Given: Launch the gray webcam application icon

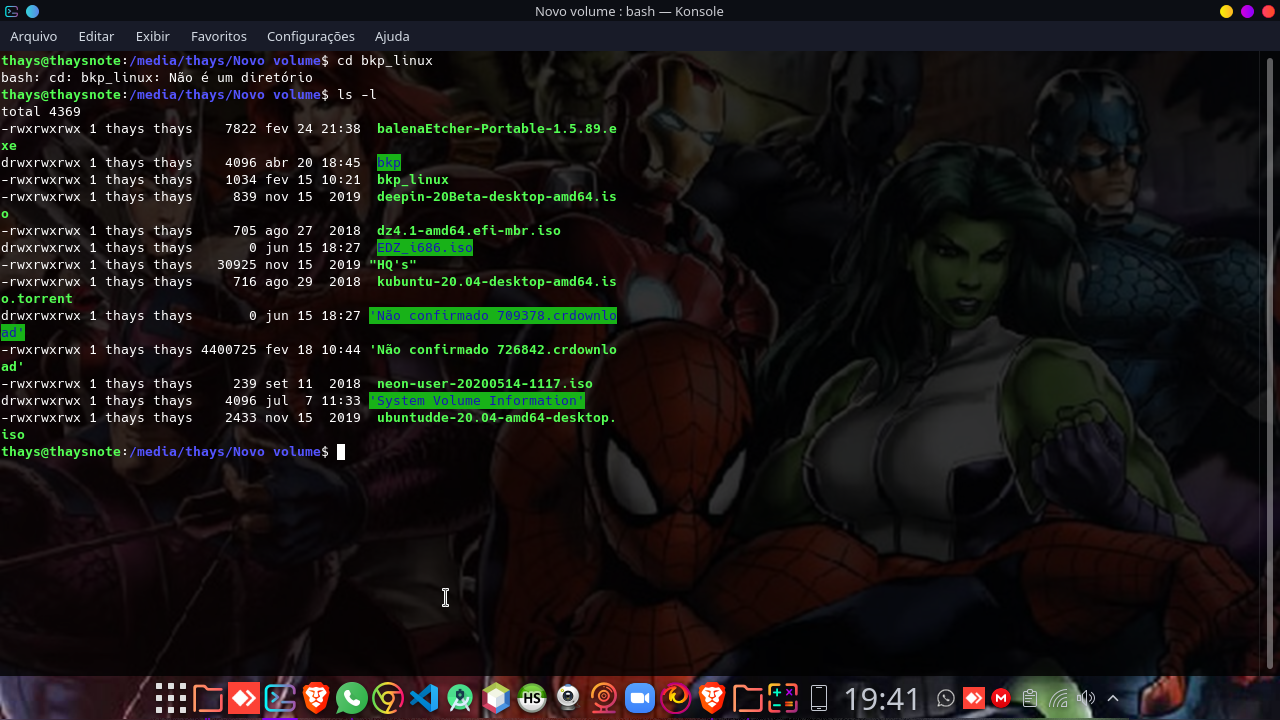Looking at the screenshot, I should pos(568,698).
